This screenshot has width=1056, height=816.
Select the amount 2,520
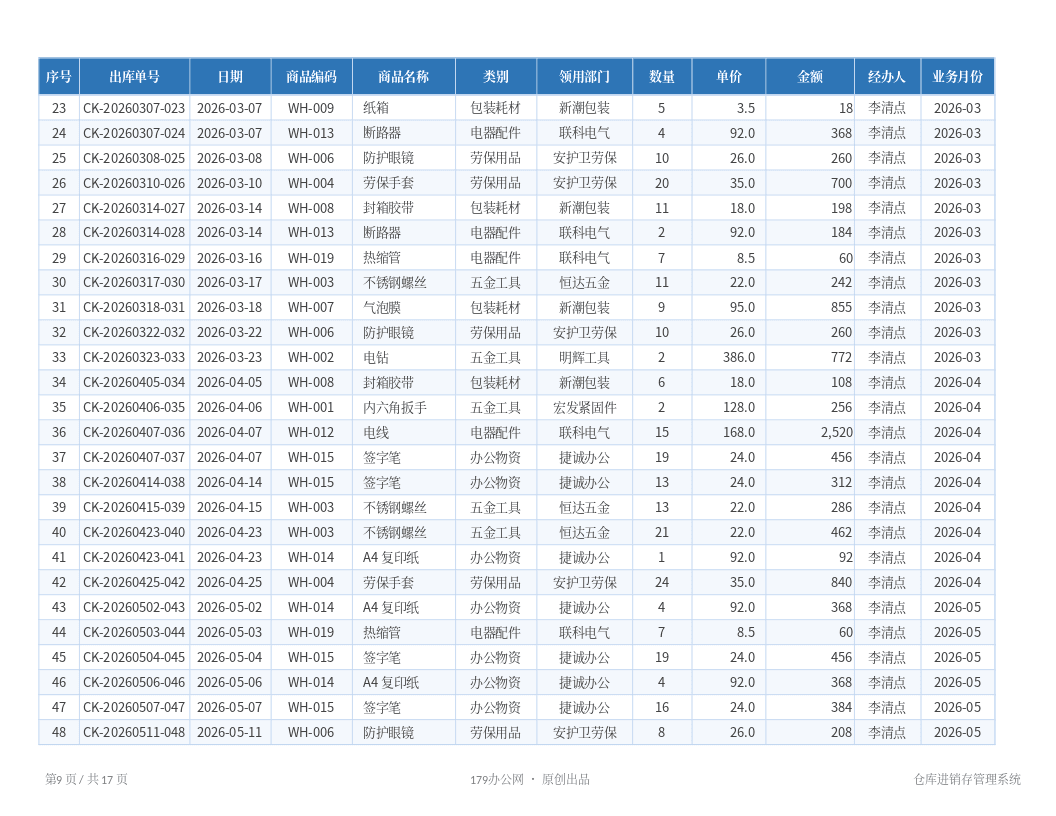837,432
